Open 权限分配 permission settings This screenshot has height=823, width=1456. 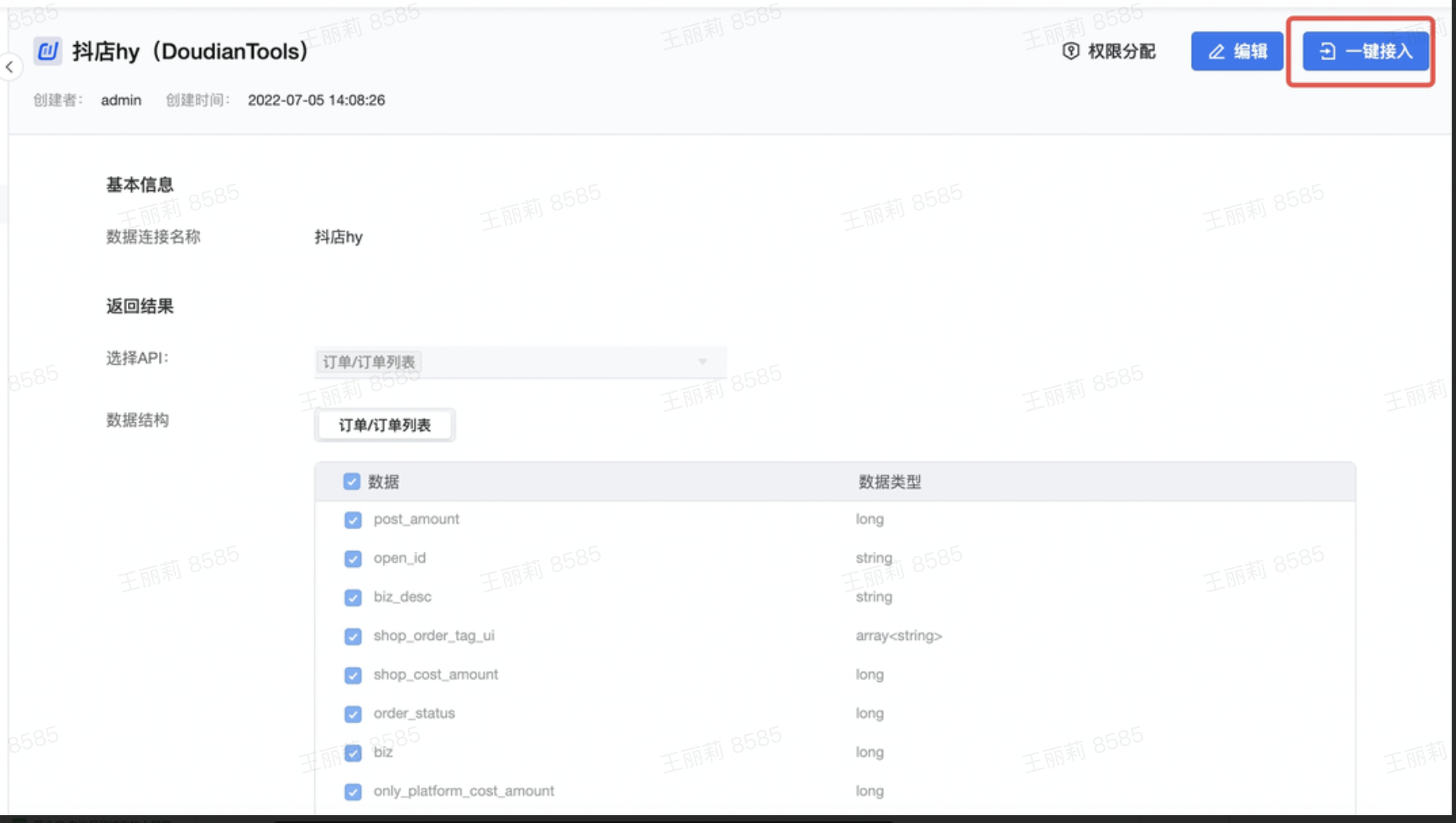tap(1109, 51)
